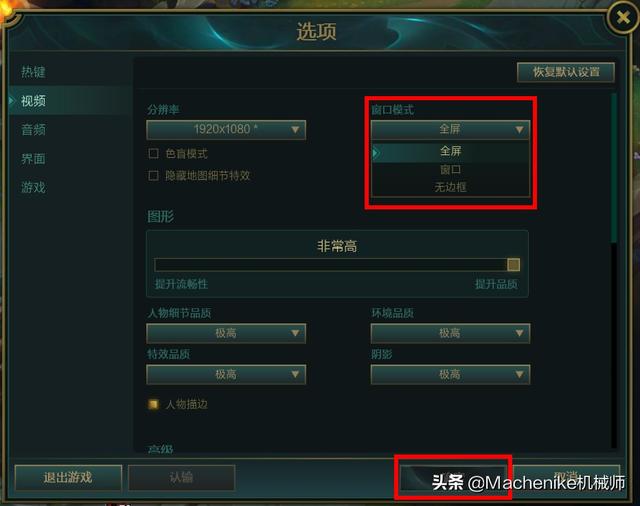This screenshot has height=506, width=640.
Task: Open the 音频 settings tab
Action: tap(33, 130)
